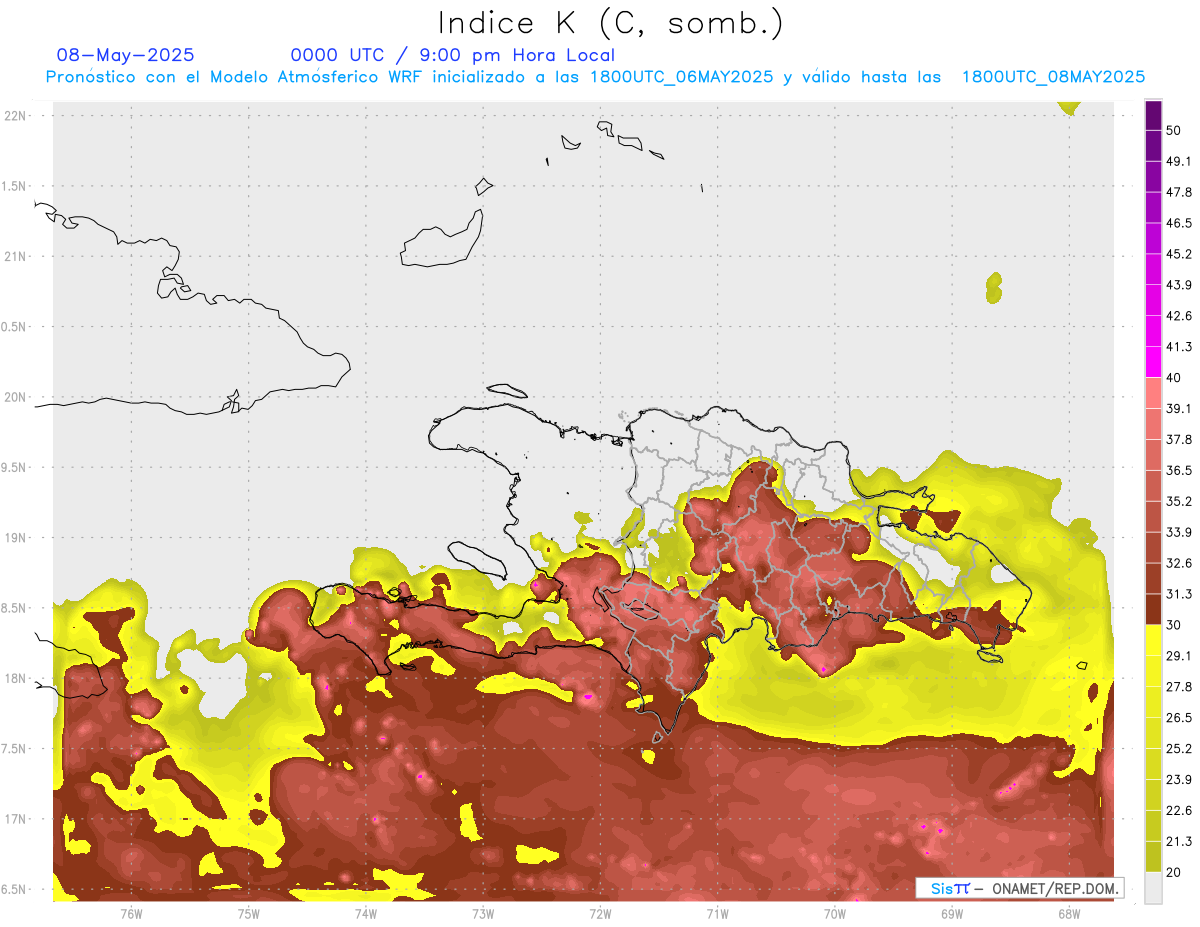Click the colorbar value "30"
This screenshot has width=1200, height=927.
[1174, 625]
